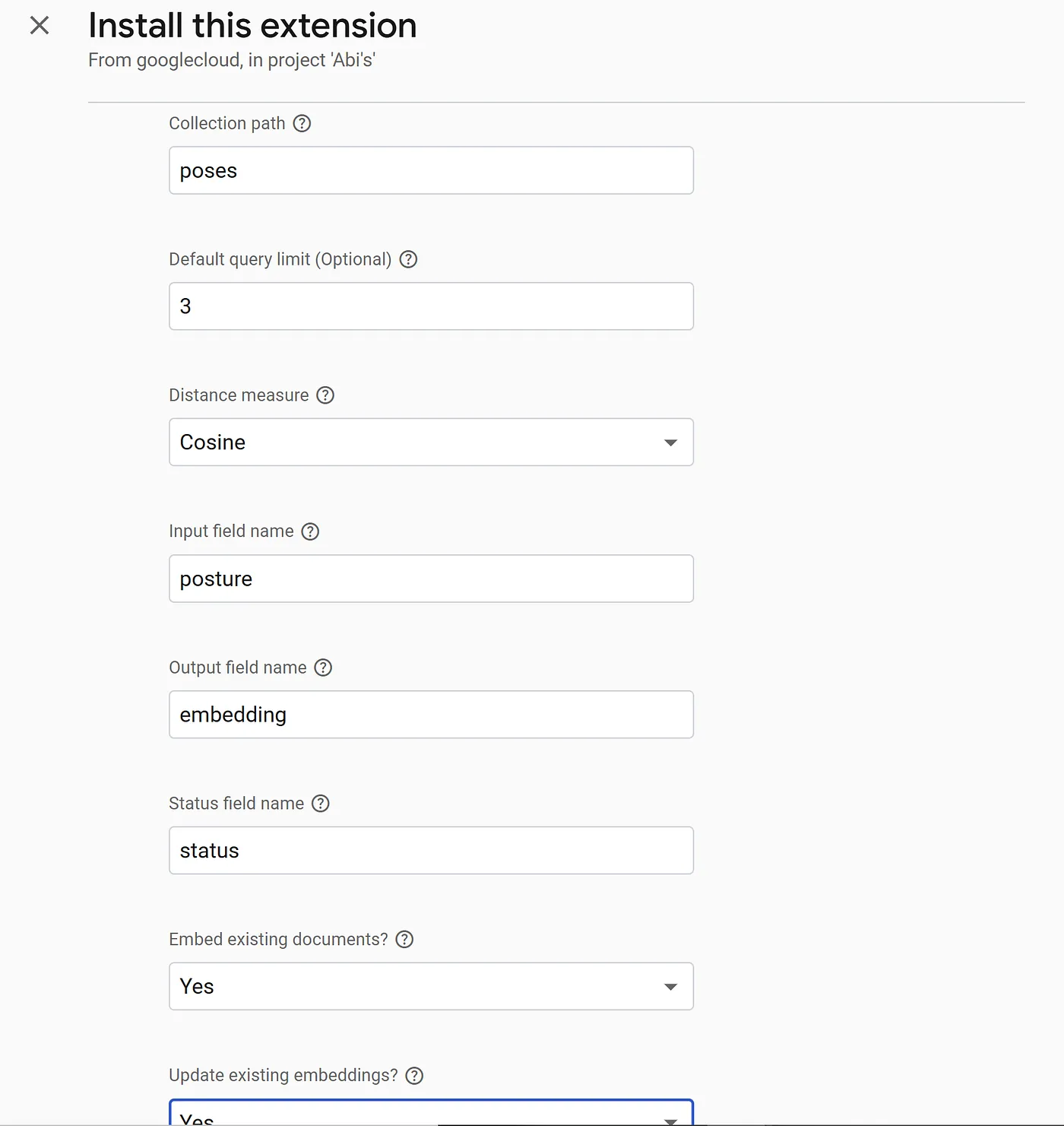Image resolution: width=1064 pixels, height=1126 pixels.
Task: Click the Embed existing documents dropdown arrow
Action: pyautogui.click(x=670, y=986)
